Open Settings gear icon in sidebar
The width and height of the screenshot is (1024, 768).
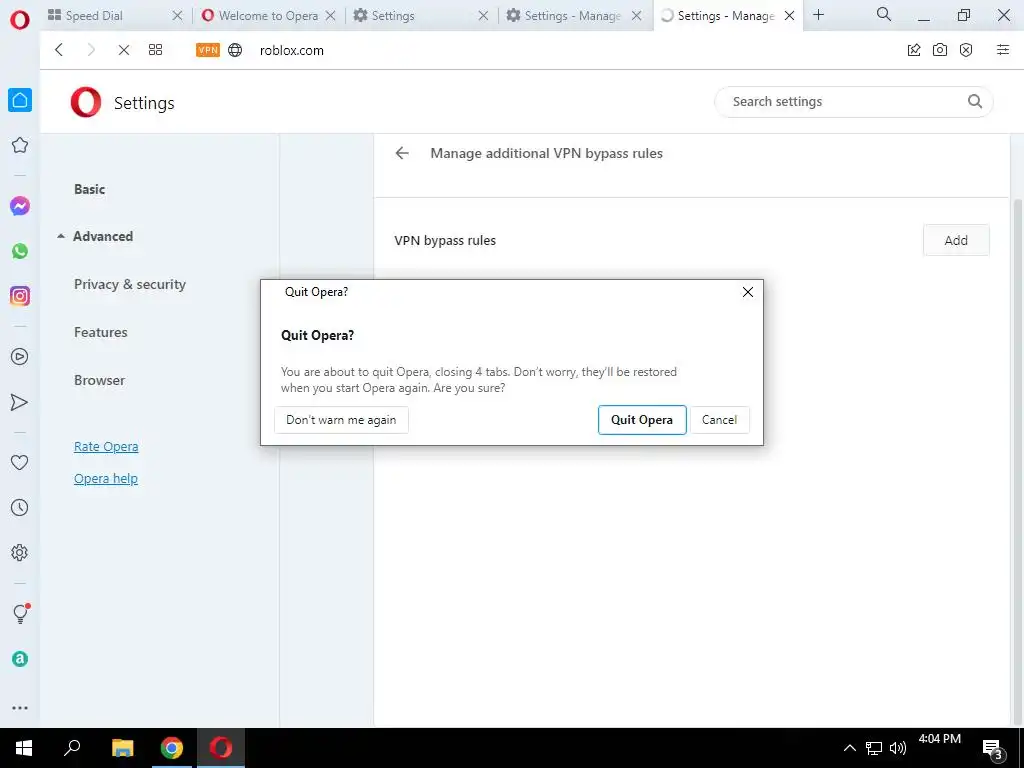20,552
